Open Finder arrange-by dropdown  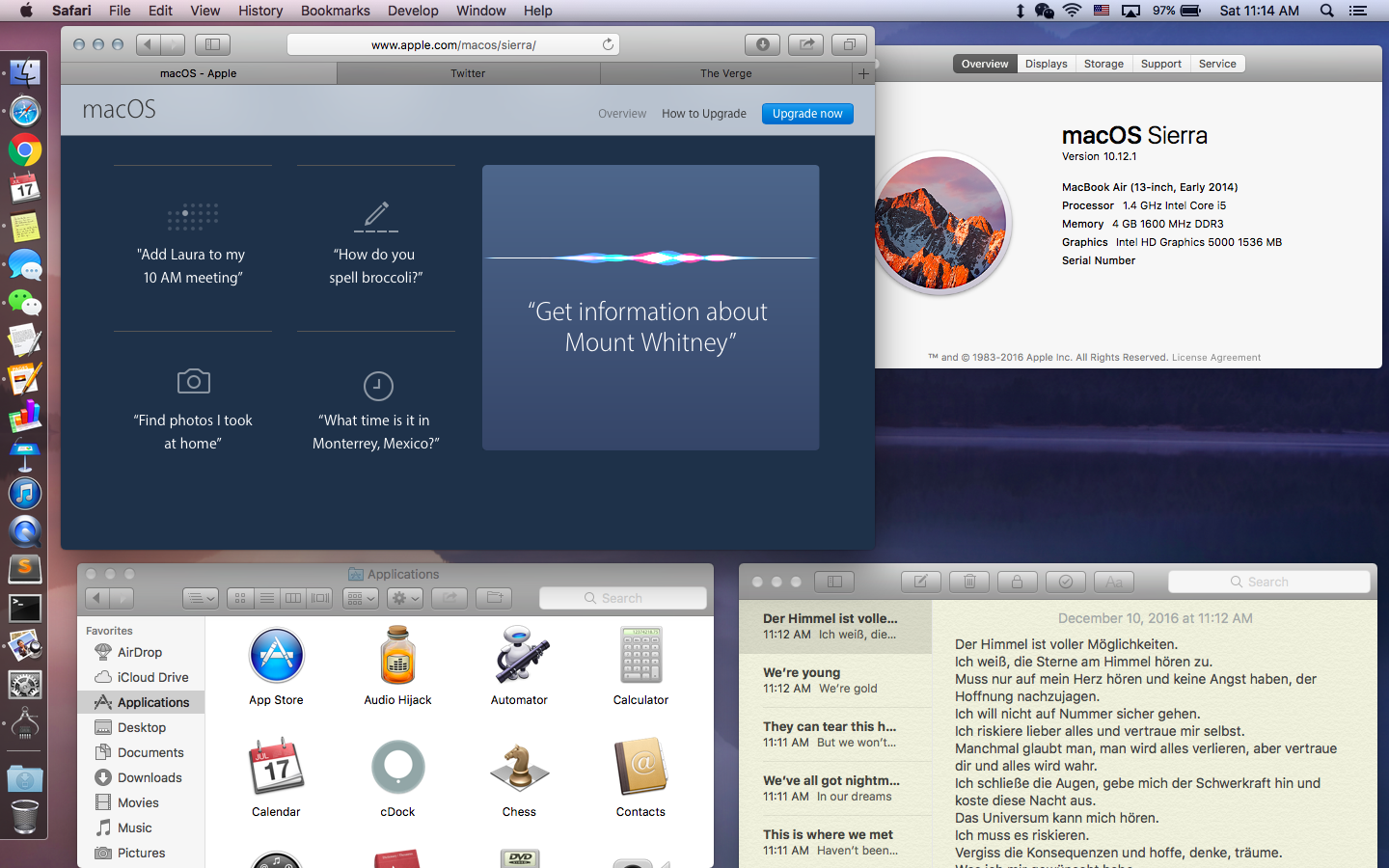coord(361,598)
